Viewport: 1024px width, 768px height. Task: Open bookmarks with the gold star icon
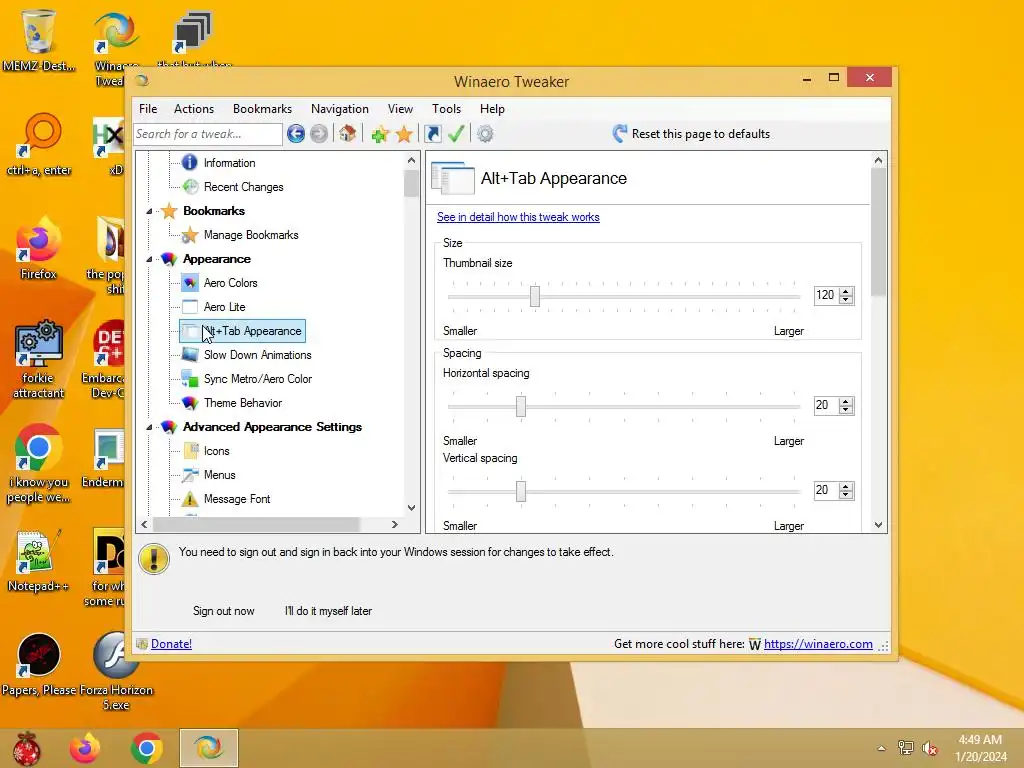[404, 134]
